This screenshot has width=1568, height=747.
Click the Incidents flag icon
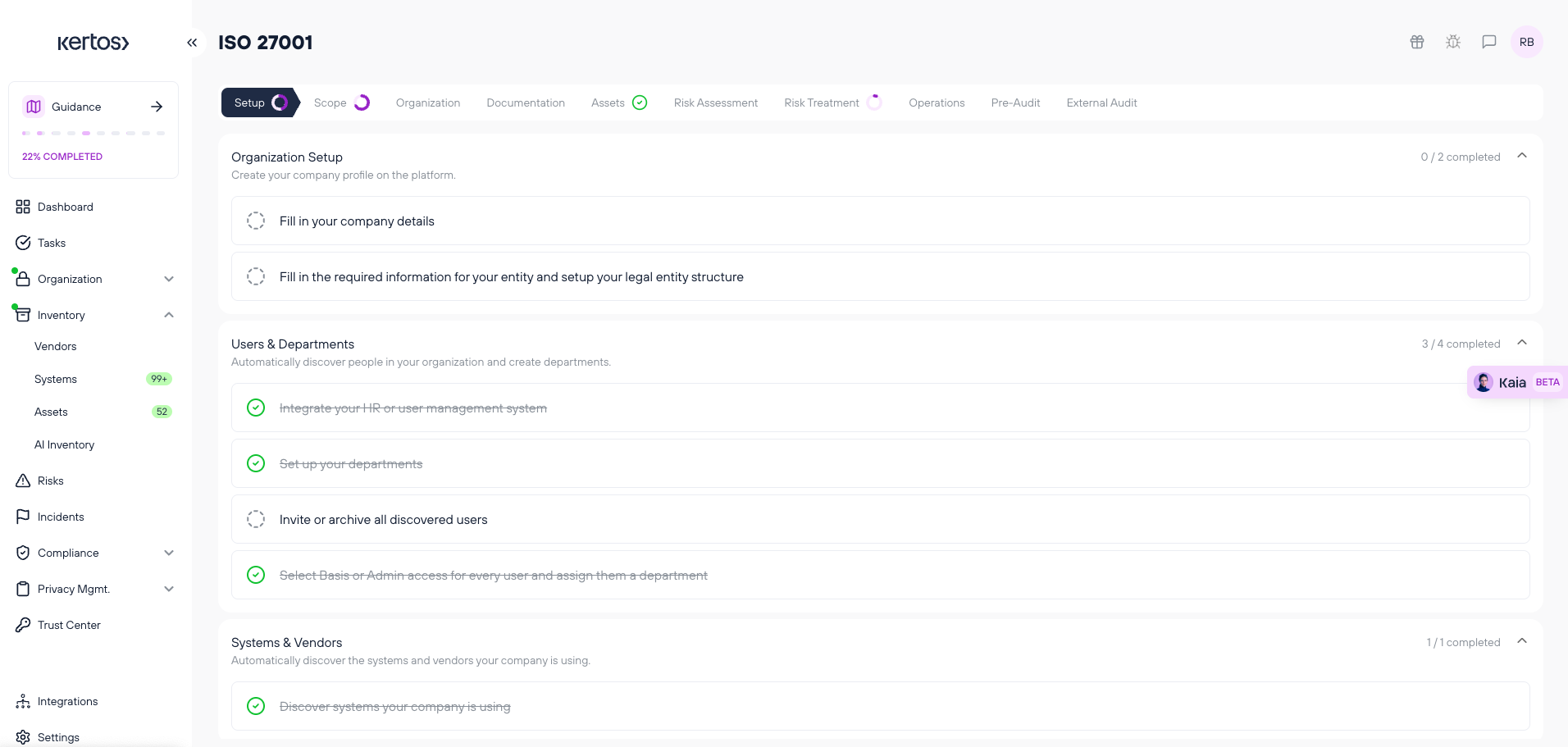pyautogui.click(x=23, y=517)
